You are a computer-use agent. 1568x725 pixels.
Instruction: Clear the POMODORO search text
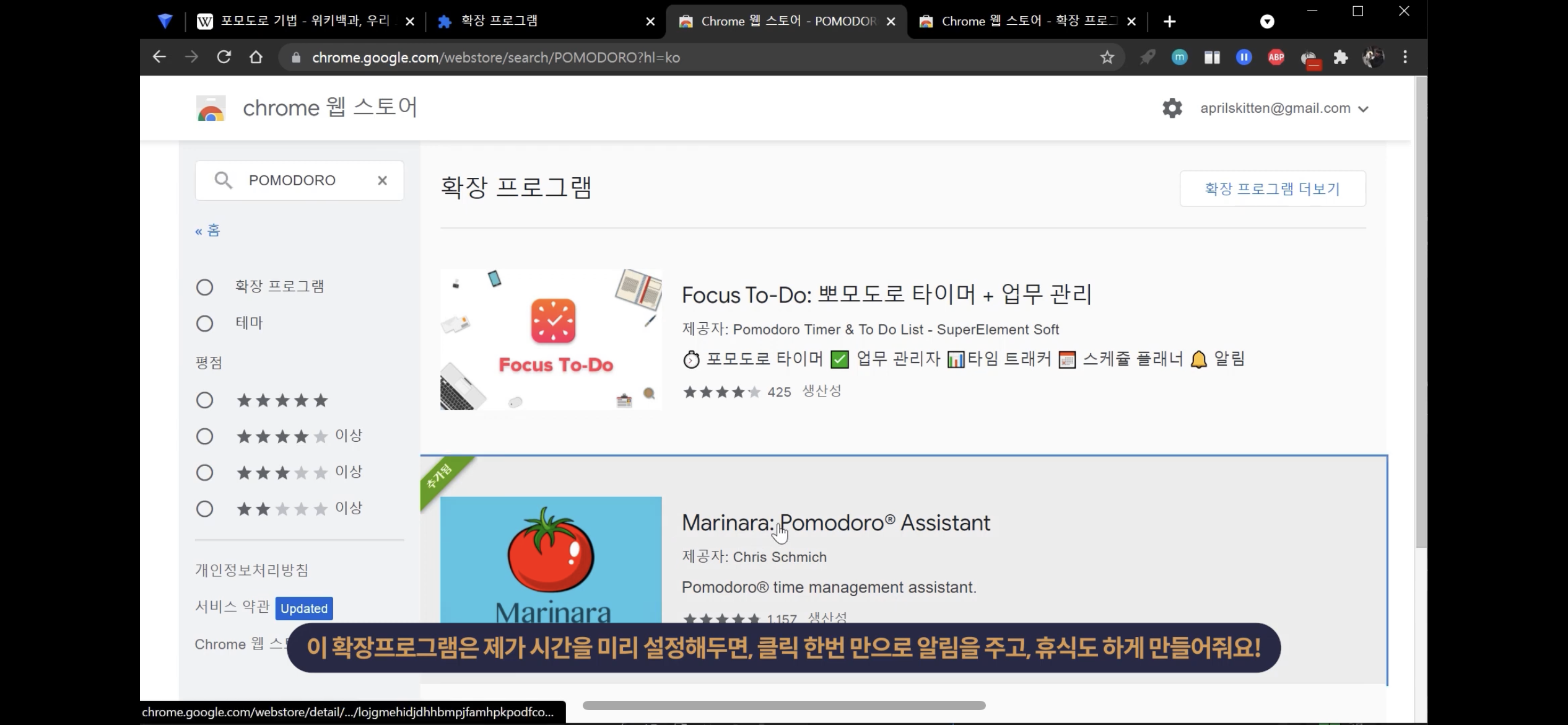[382, 180]
